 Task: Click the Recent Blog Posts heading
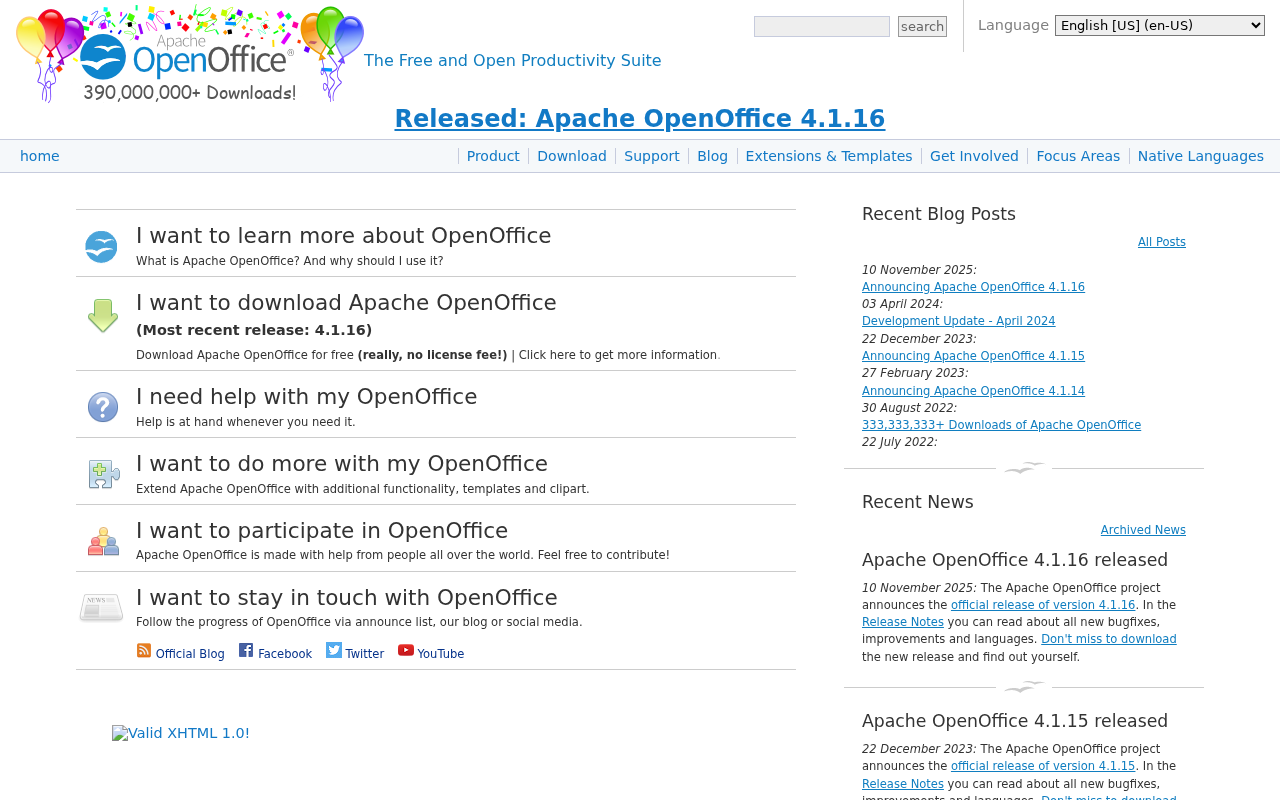click(939, 214)
